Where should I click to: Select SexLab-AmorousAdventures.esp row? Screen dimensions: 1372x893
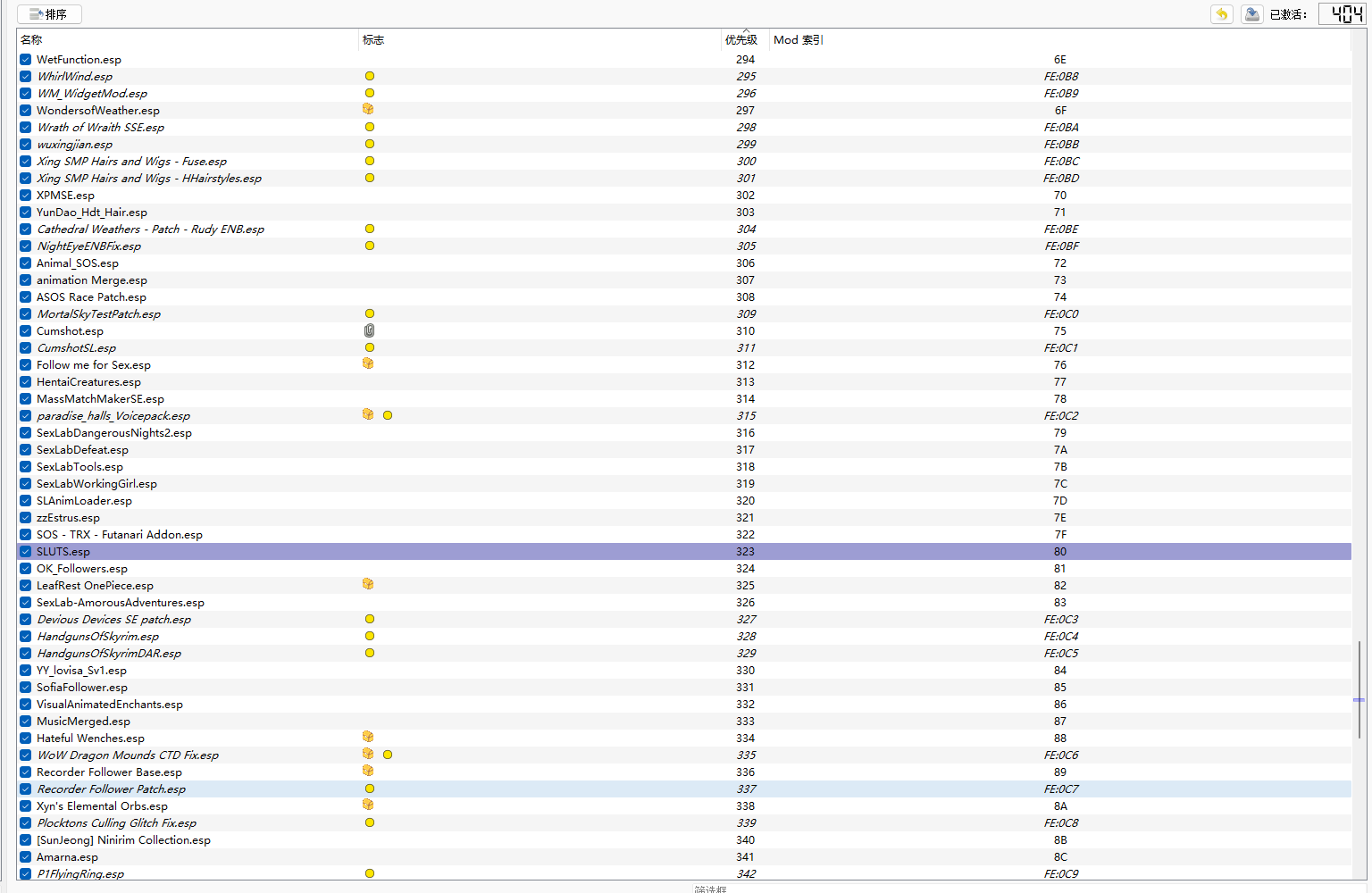684,603
